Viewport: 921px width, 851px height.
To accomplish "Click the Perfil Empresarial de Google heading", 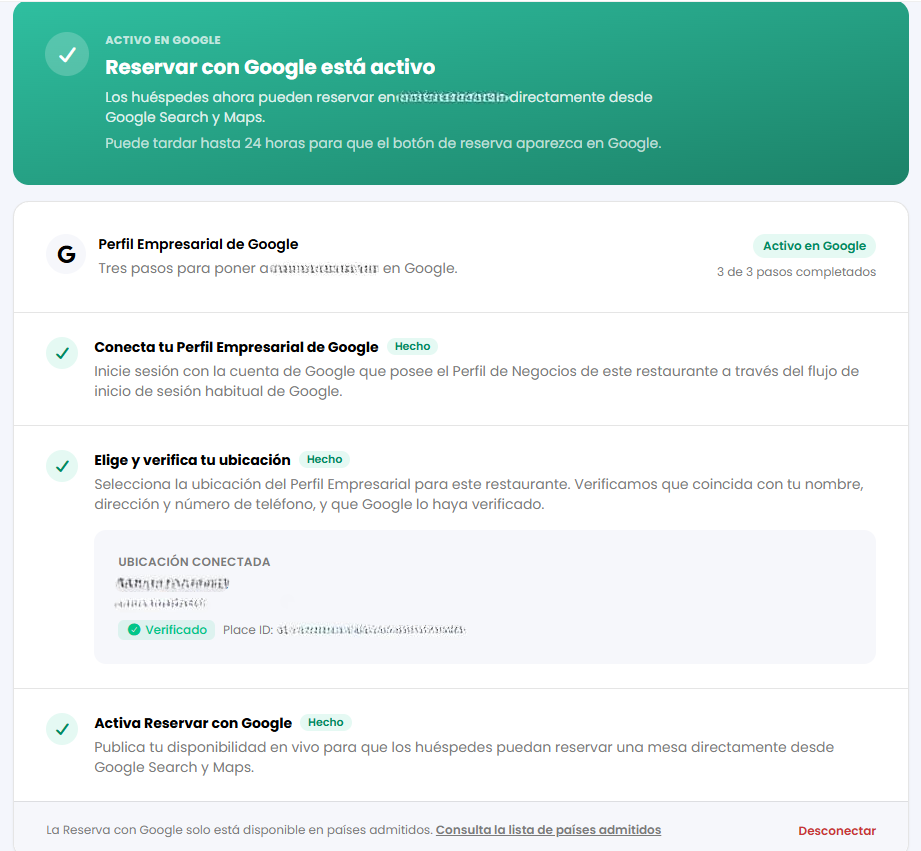I will [x=198, y=244].
